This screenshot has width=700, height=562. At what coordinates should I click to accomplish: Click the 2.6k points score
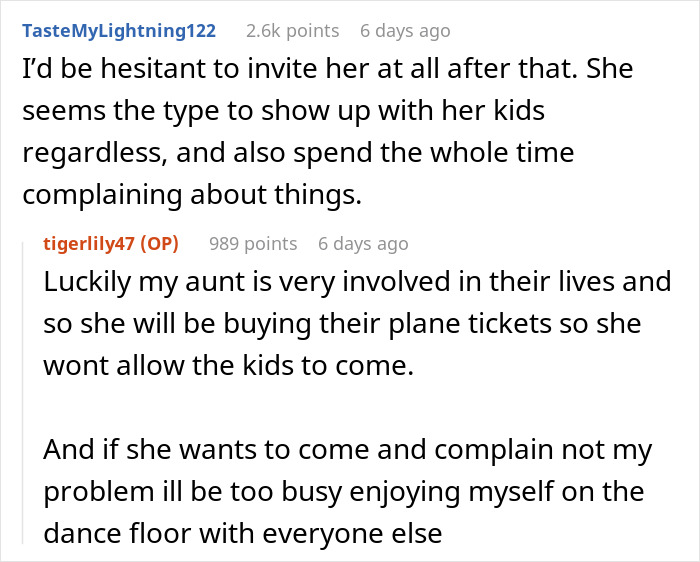click(292, 31)
